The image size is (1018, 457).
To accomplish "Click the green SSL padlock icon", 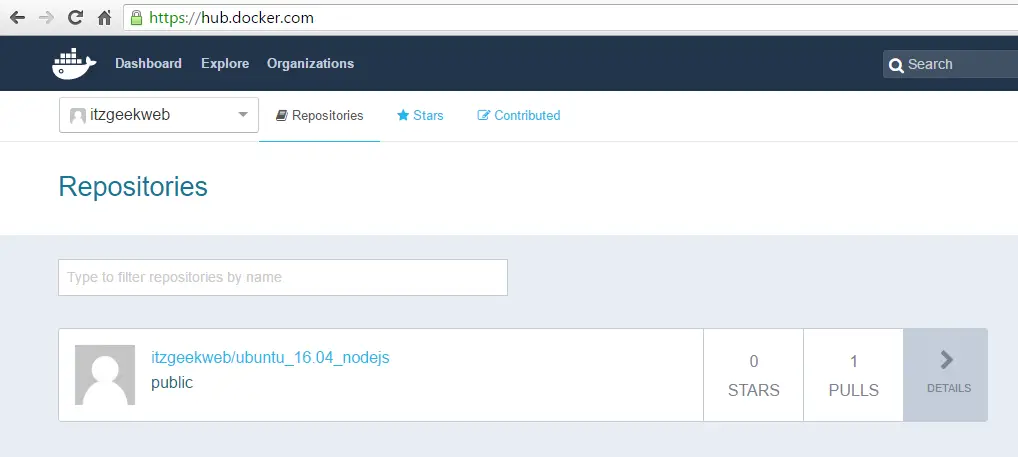I will pyautogui.click(x=136, y=18).
